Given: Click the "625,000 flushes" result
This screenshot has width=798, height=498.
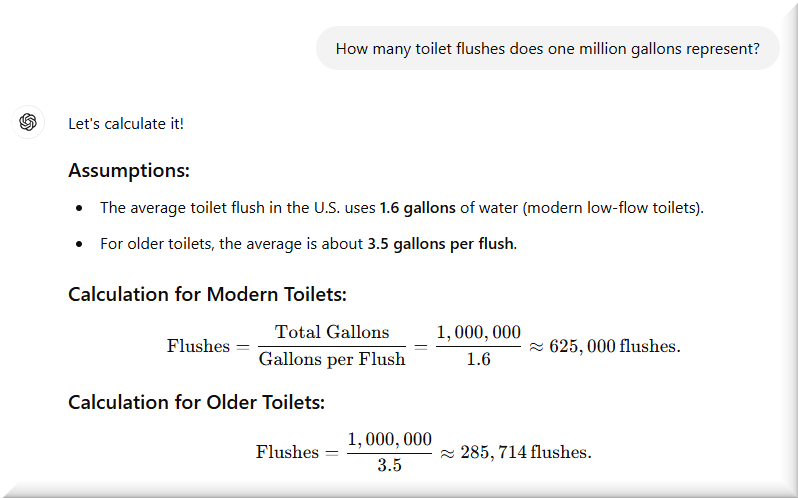Looking at the screenshot, I should click(x=619, y=346).
